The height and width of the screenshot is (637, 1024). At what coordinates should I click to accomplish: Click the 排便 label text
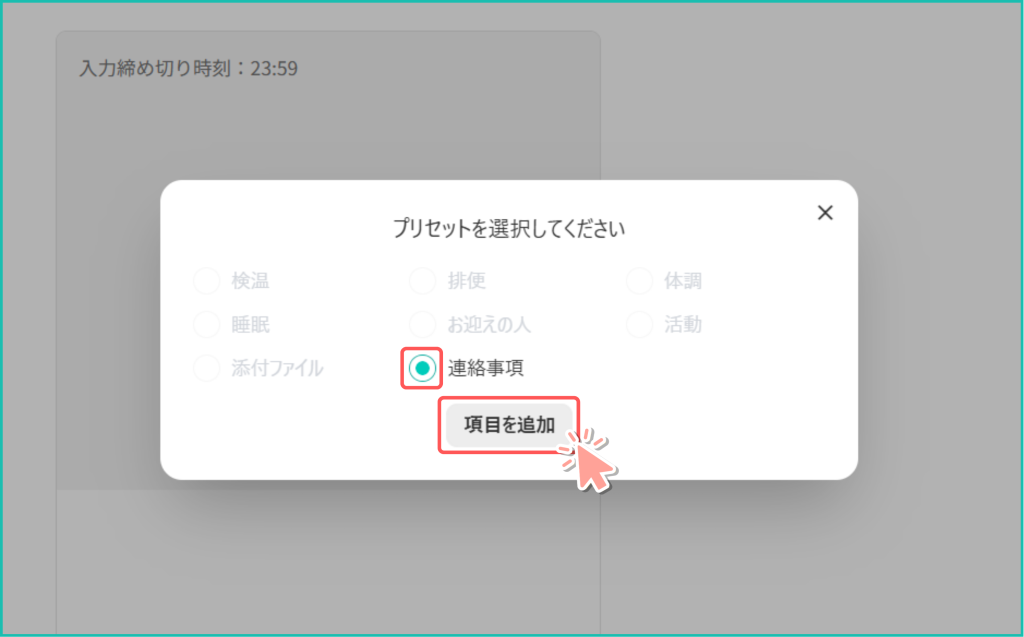coord(466,281)
